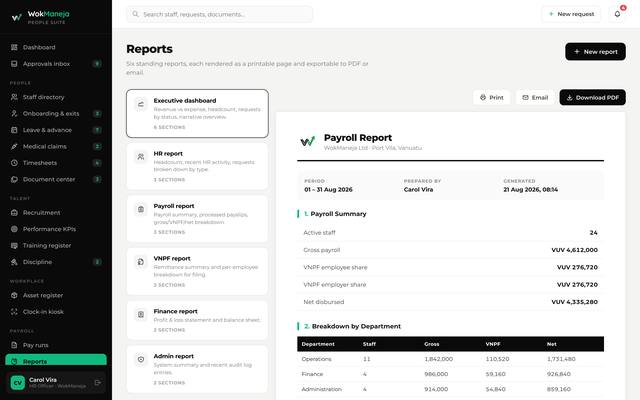This screenshot has height=400, width=640.
Task: Click the Payroll report card icon
Action: click(x=141, y=209)
